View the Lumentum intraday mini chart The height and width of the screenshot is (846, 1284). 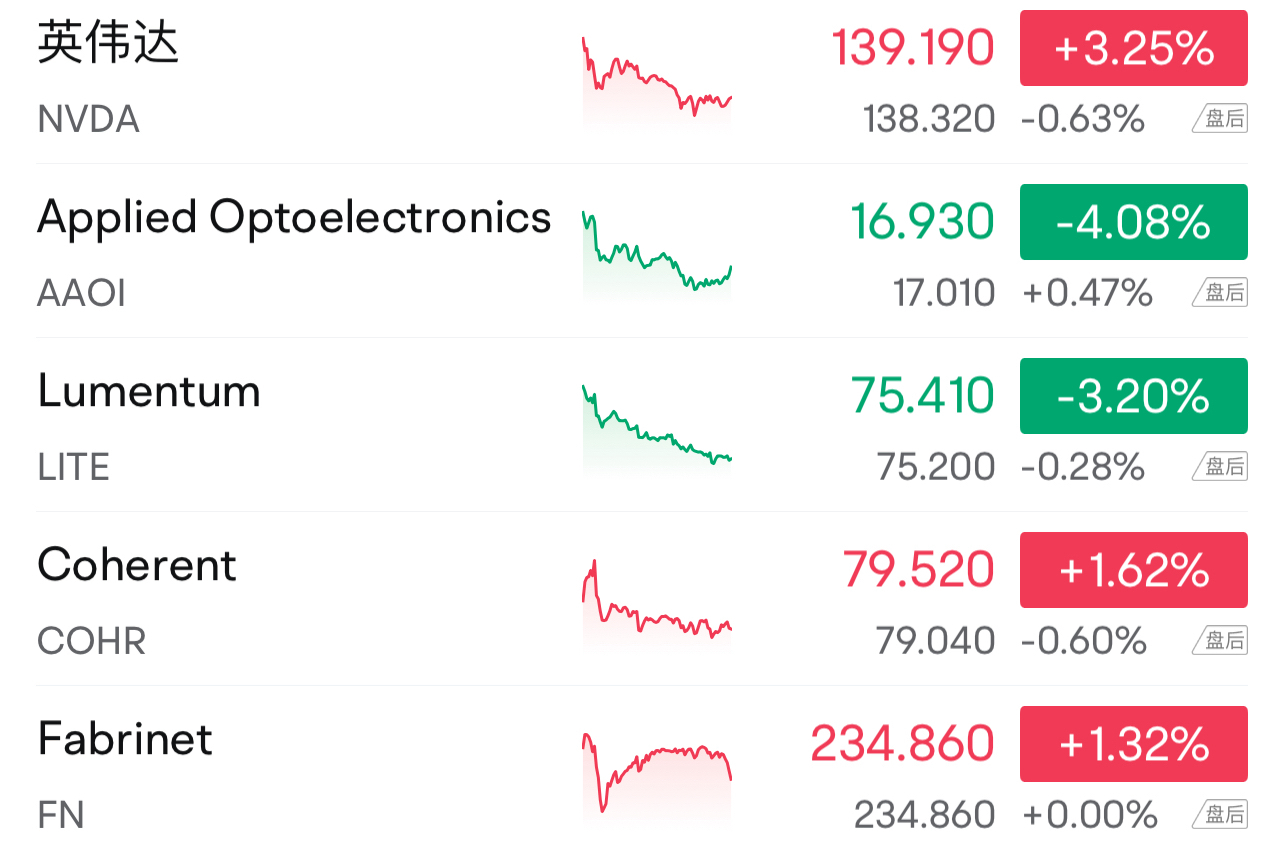pos(657,428)
